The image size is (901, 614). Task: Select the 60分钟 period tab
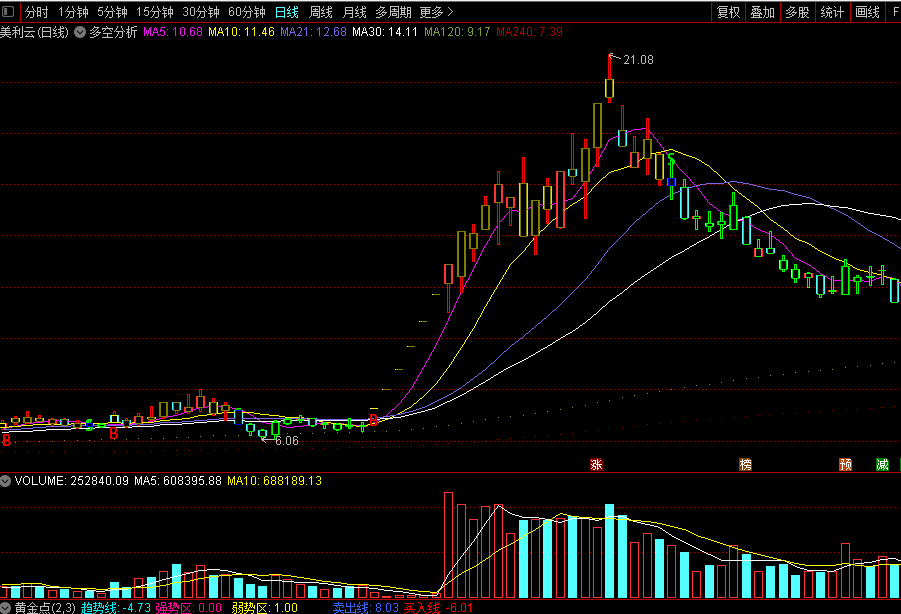tap(247, 12)
